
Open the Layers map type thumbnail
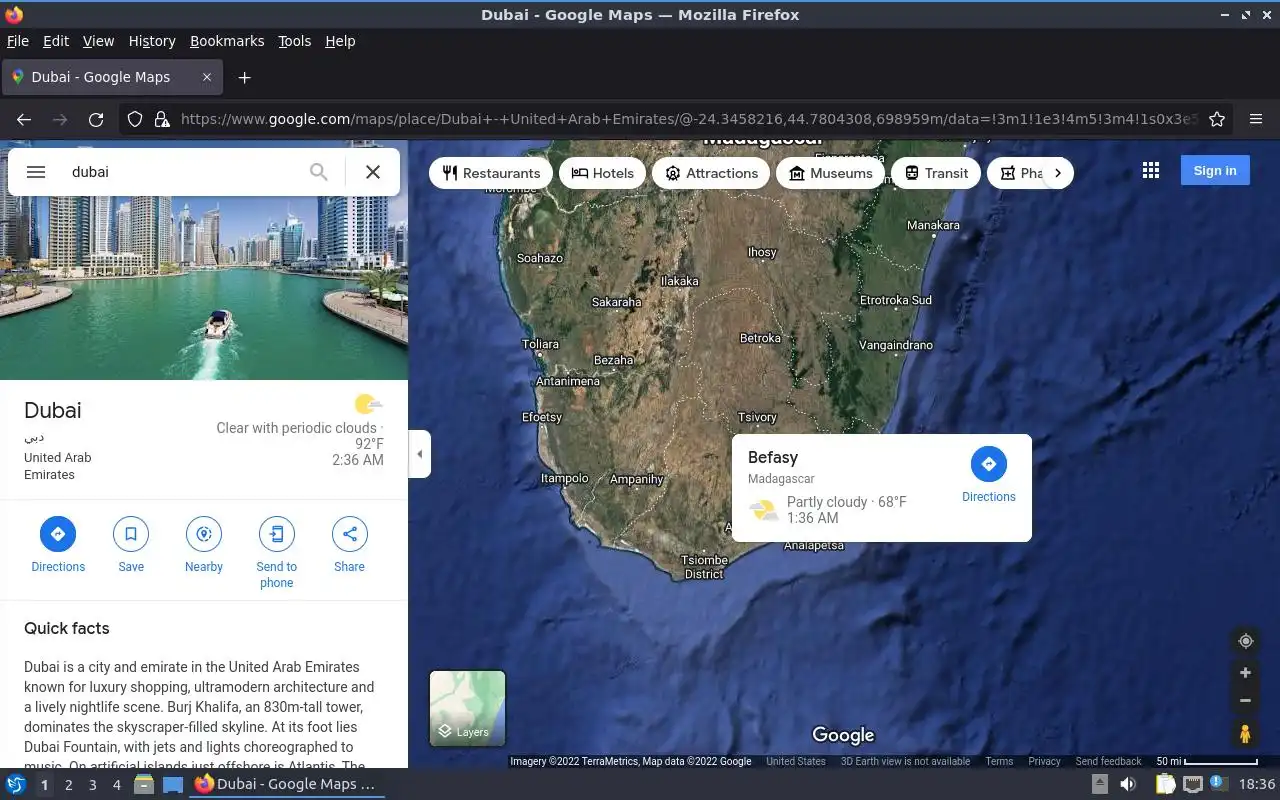tap(467, 708)
